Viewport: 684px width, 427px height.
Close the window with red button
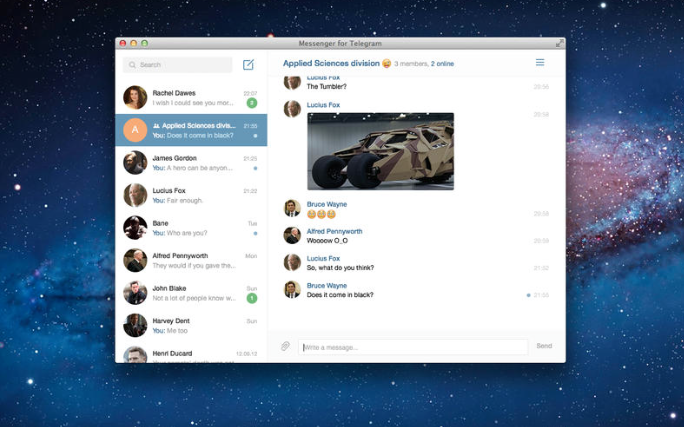pos(123,43)
